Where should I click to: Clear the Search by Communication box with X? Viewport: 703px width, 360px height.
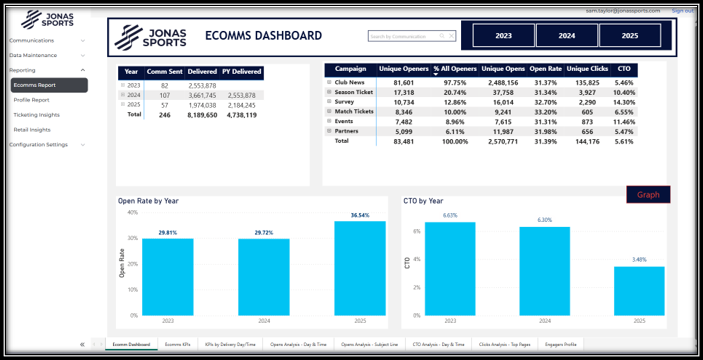(x=451, y=36)
